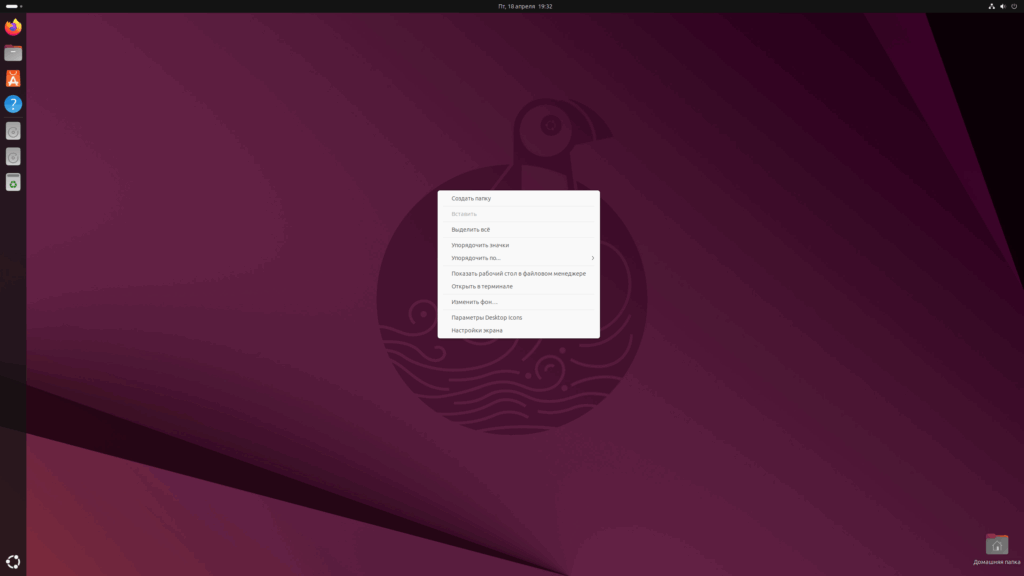
Task: Expand the Упорядочить по… submenu
Action: tap(519, 258)
